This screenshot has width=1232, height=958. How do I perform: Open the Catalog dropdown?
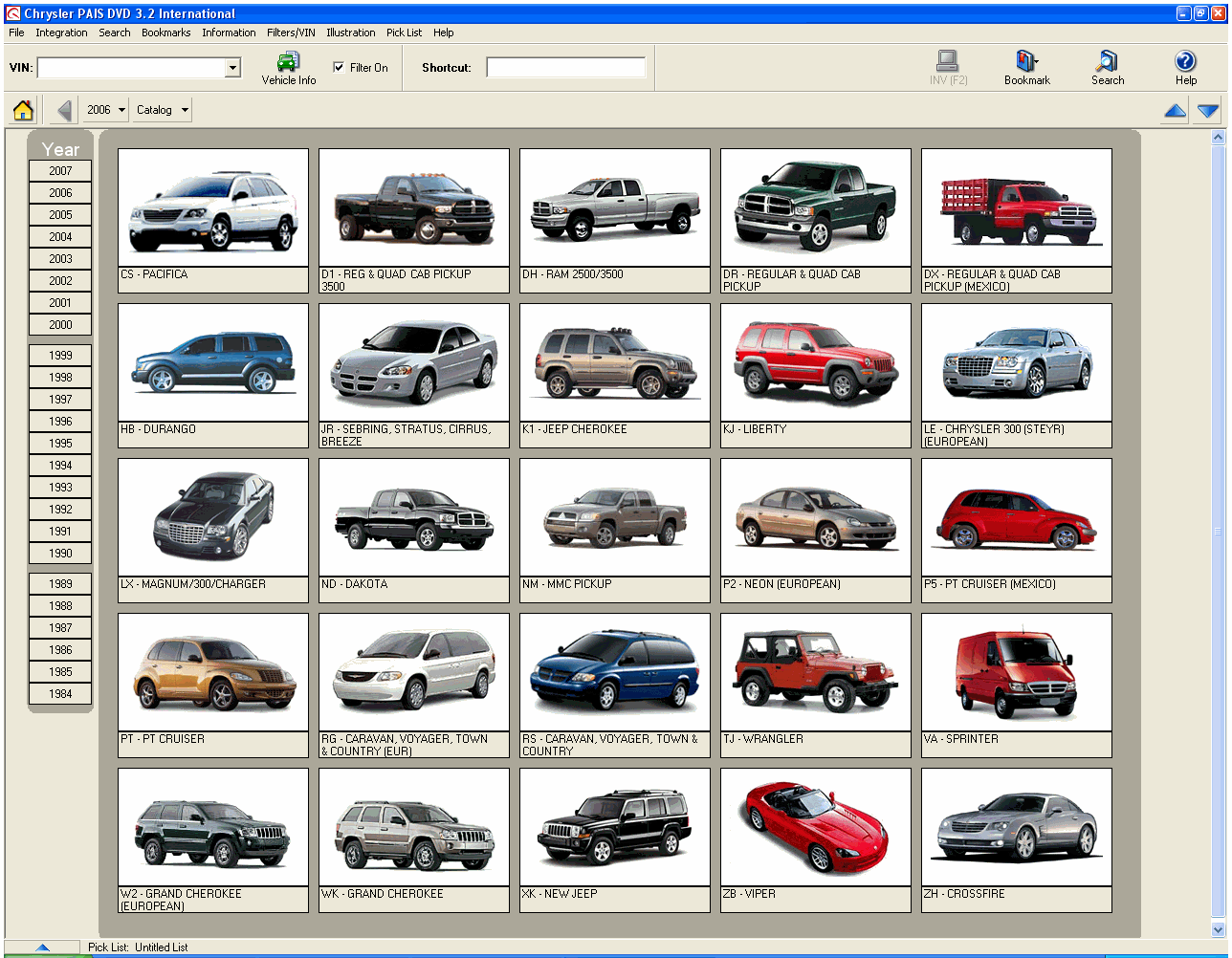(x=162, y=110)
